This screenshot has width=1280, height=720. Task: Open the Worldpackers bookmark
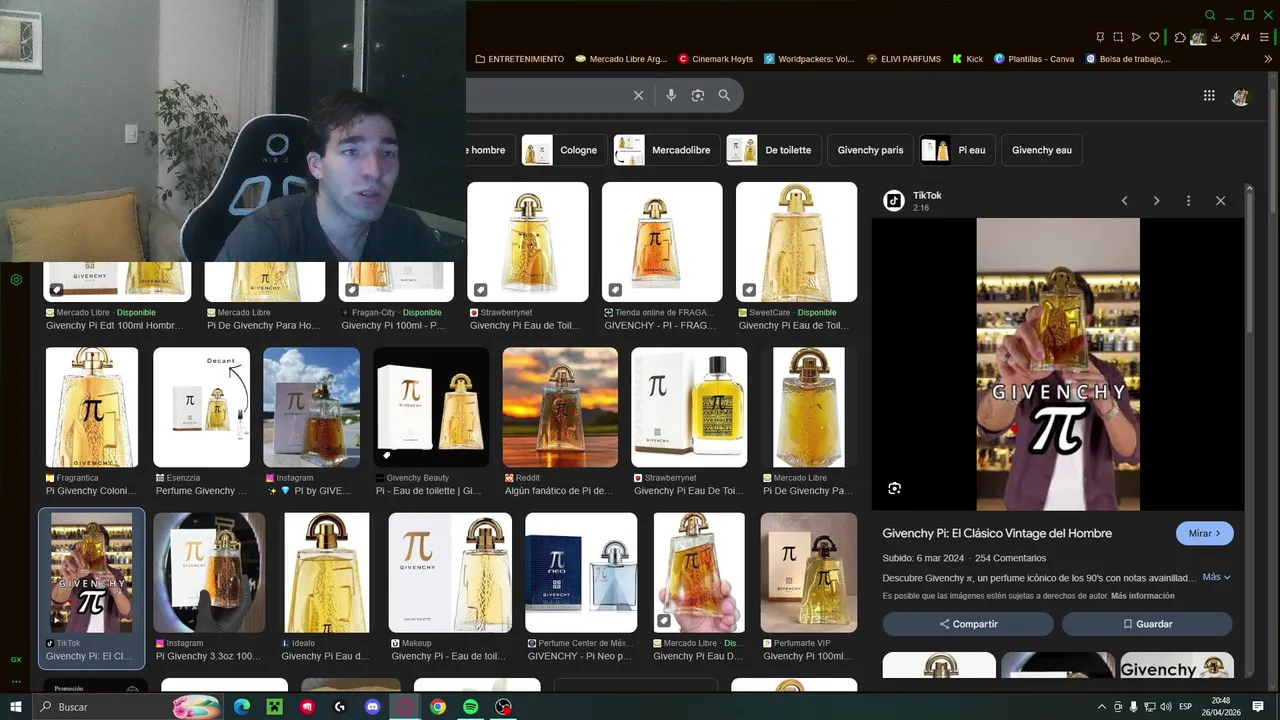tap(810, 59)
